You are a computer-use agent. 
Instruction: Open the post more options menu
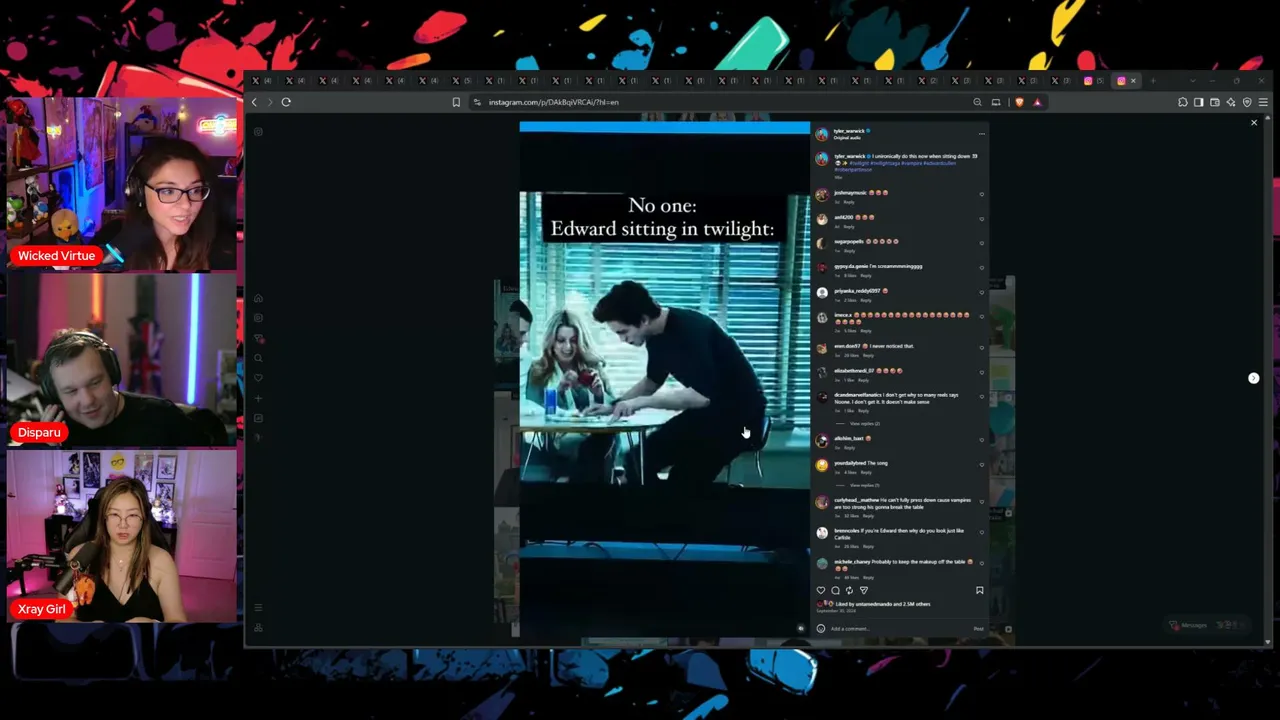[981, 133]
